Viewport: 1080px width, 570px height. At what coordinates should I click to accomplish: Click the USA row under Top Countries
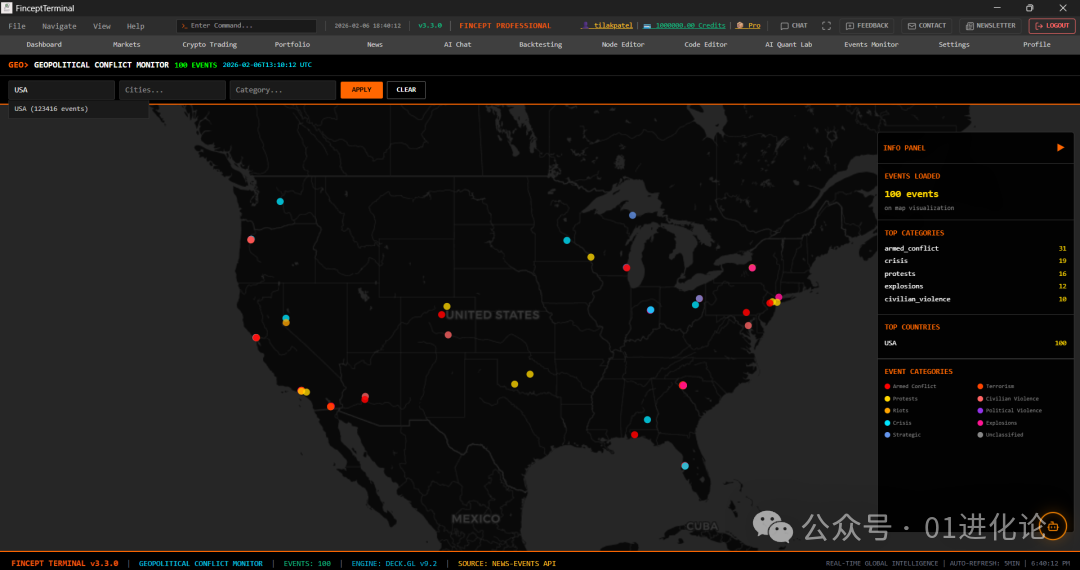pyautogui.click(x=975, y=343)
